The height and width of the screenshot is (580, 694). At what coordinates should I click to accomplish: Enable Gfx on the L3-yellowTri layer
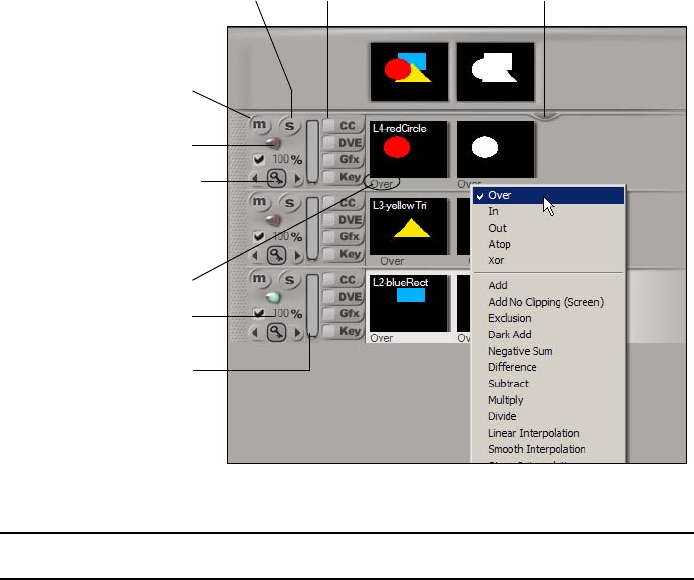[328, 236]
